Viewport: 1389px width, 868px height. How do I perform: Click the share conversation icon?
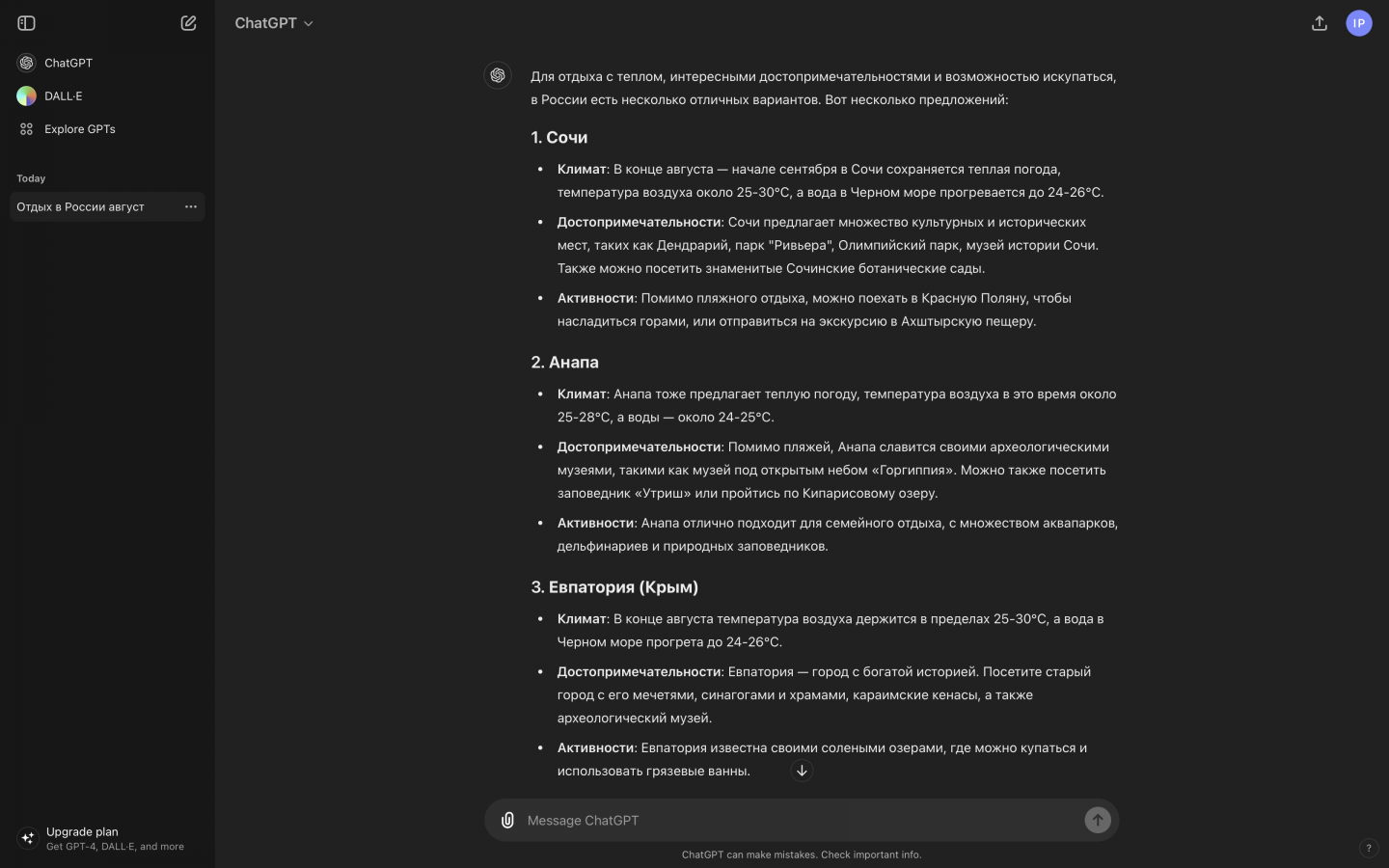coord(1320,23)
